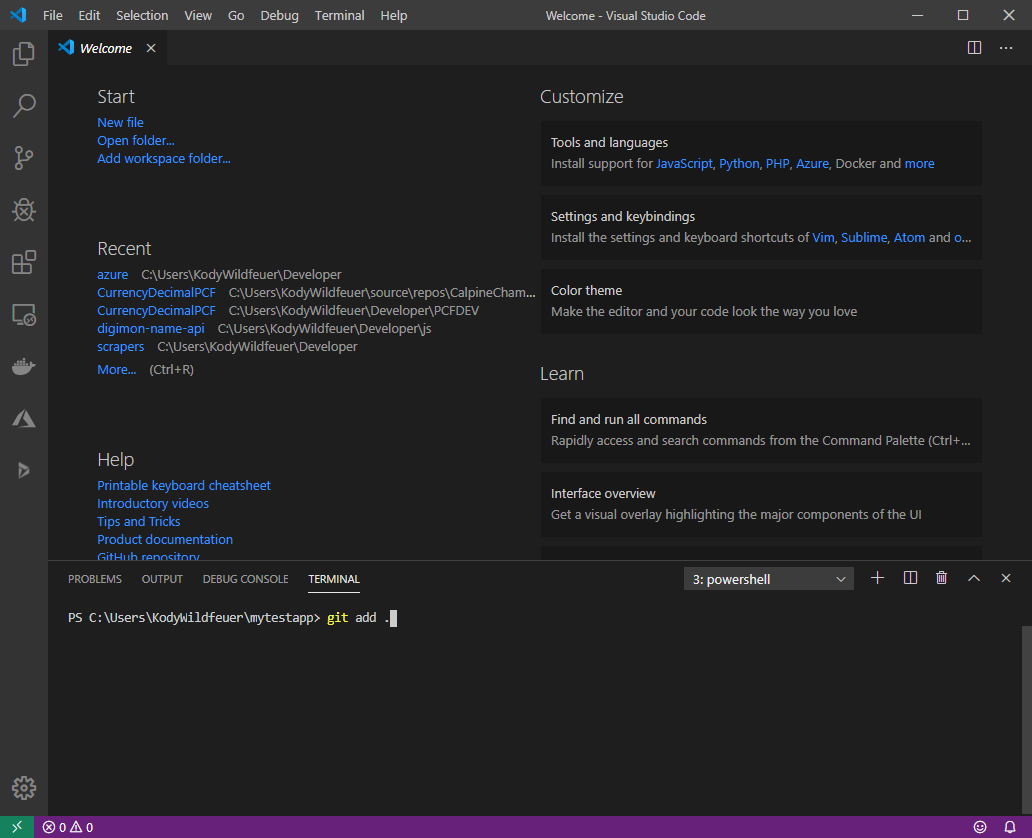
Task: Kill the terminal with the trash icon
Action: [941, 577]
